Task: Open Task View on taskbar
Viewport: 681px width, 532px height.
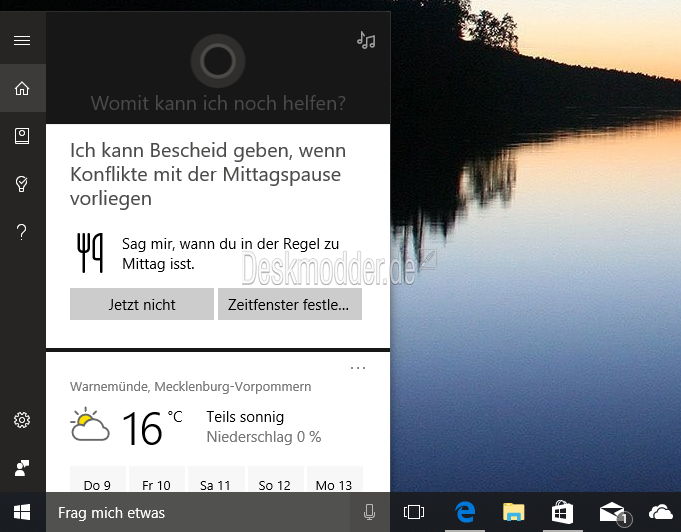Action: (x=413, y=512)
